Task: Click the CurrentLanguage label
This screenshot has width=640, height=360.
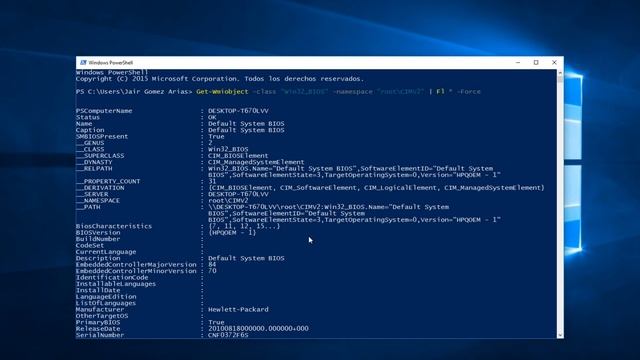Action: (106, 252)
